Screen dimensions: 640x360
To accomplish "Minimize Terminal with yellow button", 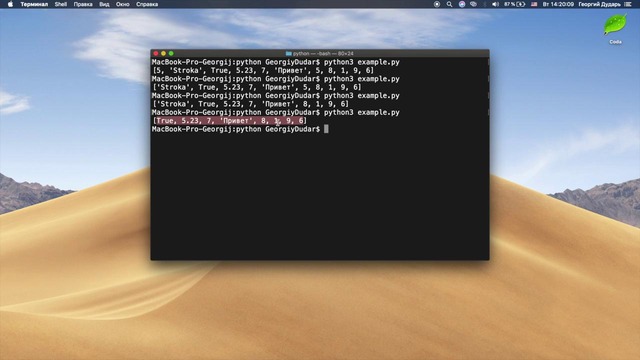I will (163, 53).
